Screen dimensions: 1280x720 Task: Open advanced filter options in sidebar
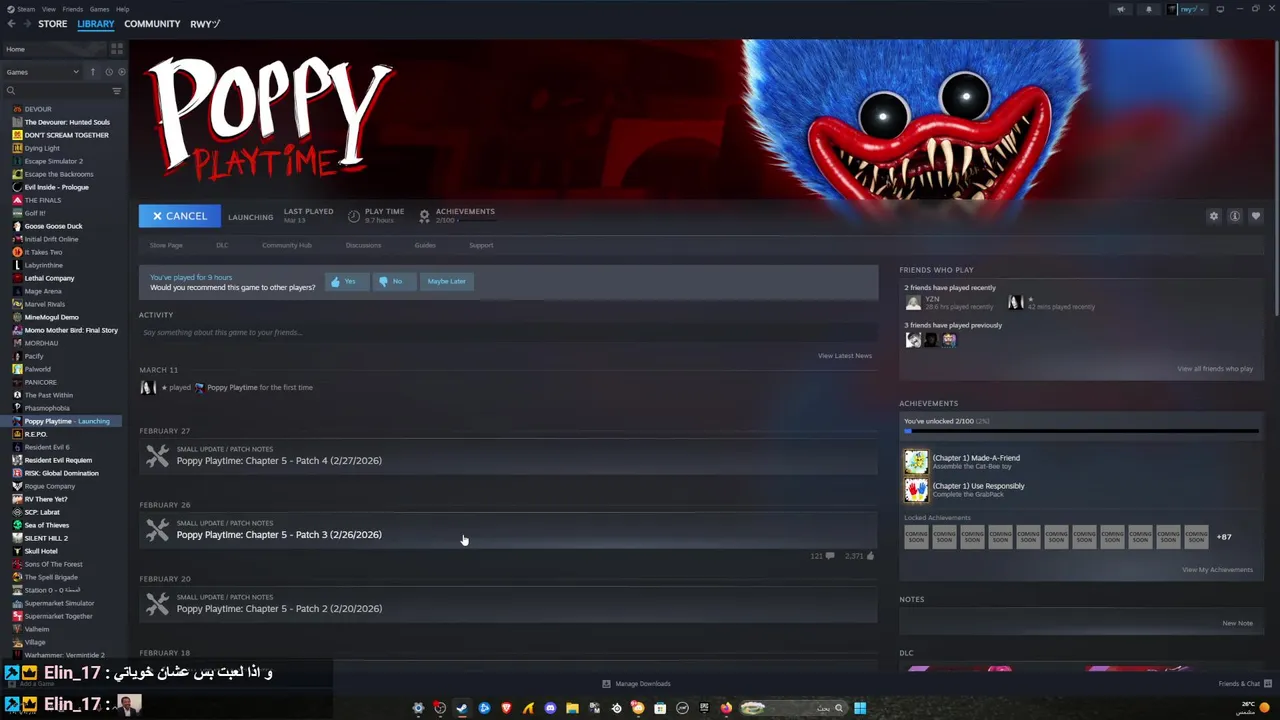click(x=116, y=91)
